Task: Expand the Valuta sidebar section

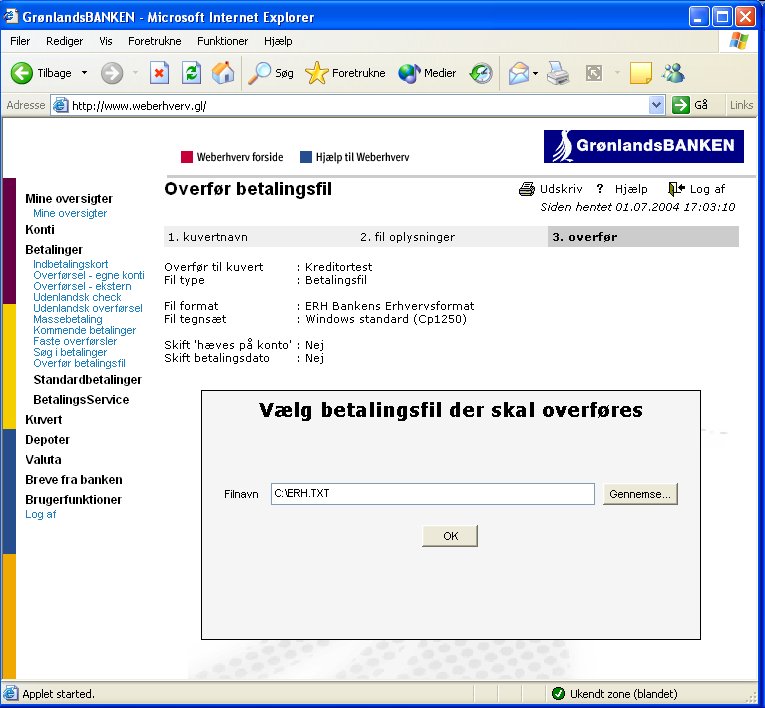Action: [43, 460]
